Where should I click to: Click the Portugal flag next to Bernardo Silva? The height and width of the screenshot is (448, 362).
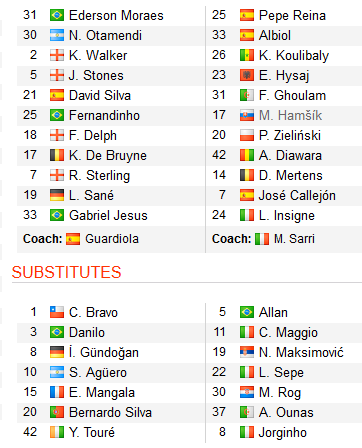(57, 412)
